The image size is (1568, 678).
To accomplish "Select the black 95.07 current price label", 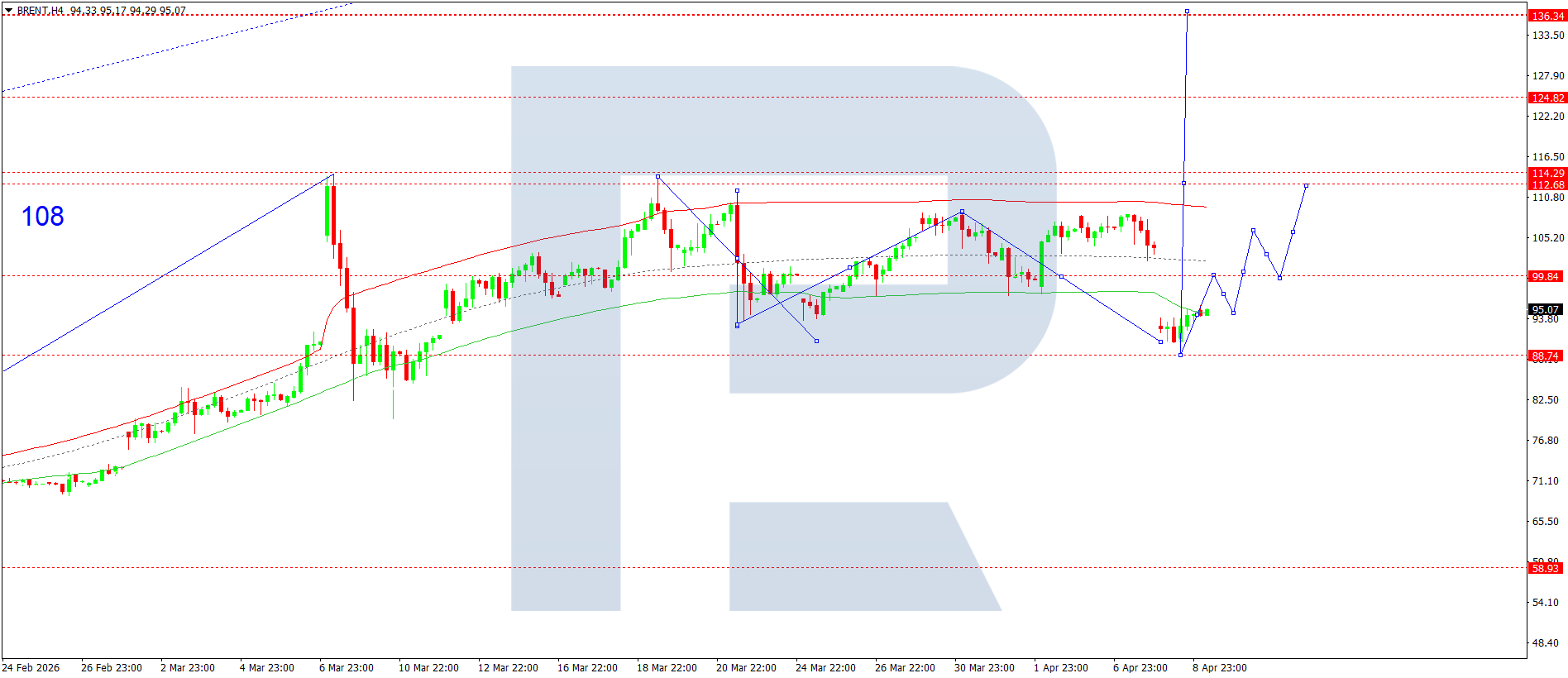I will 1545,310.
